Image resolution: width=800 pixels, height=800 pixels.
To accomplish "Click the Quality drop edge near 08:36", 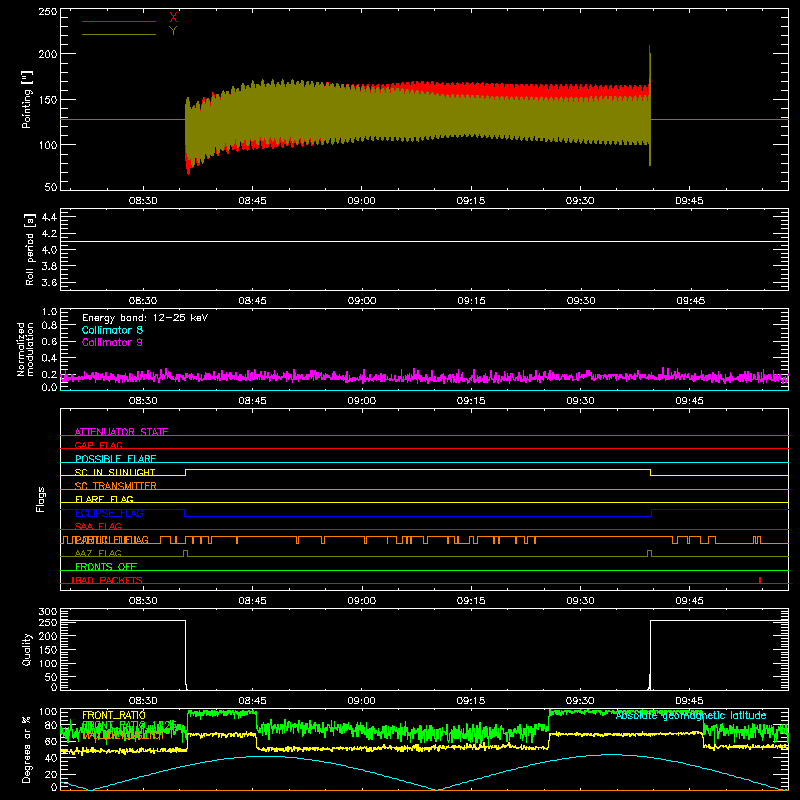I will 186,655.
